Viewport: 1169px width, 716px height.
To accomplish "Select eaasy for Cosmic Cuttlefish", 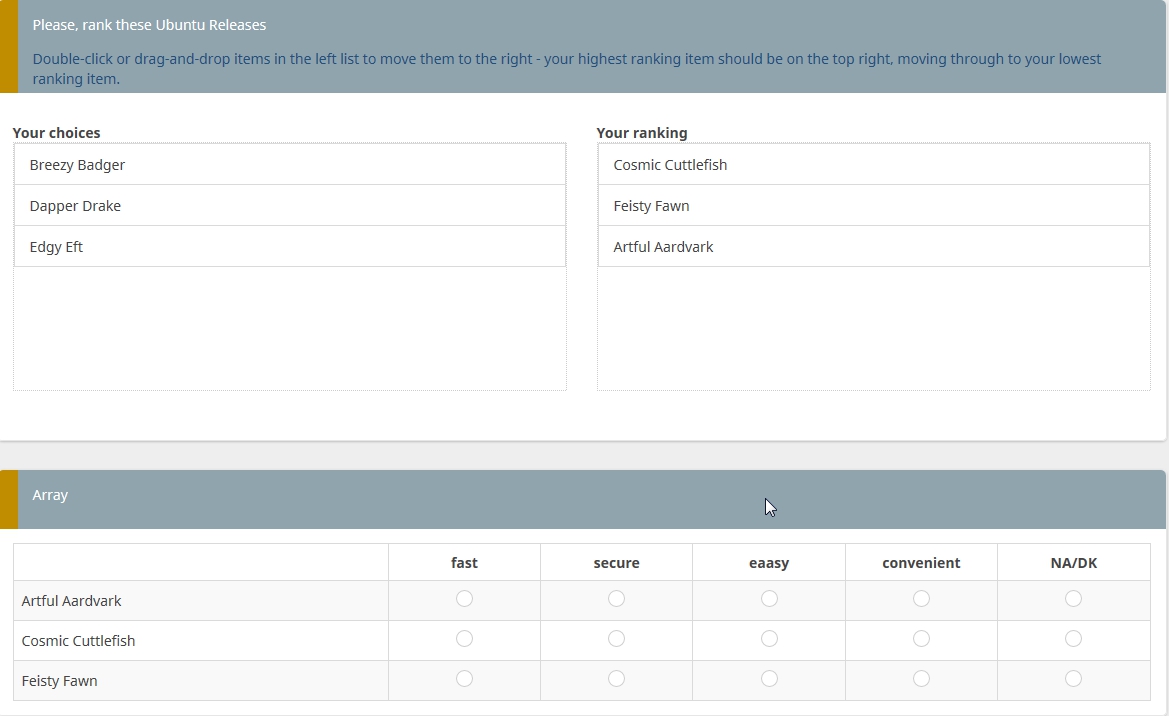I will click(x=769, y=639).
